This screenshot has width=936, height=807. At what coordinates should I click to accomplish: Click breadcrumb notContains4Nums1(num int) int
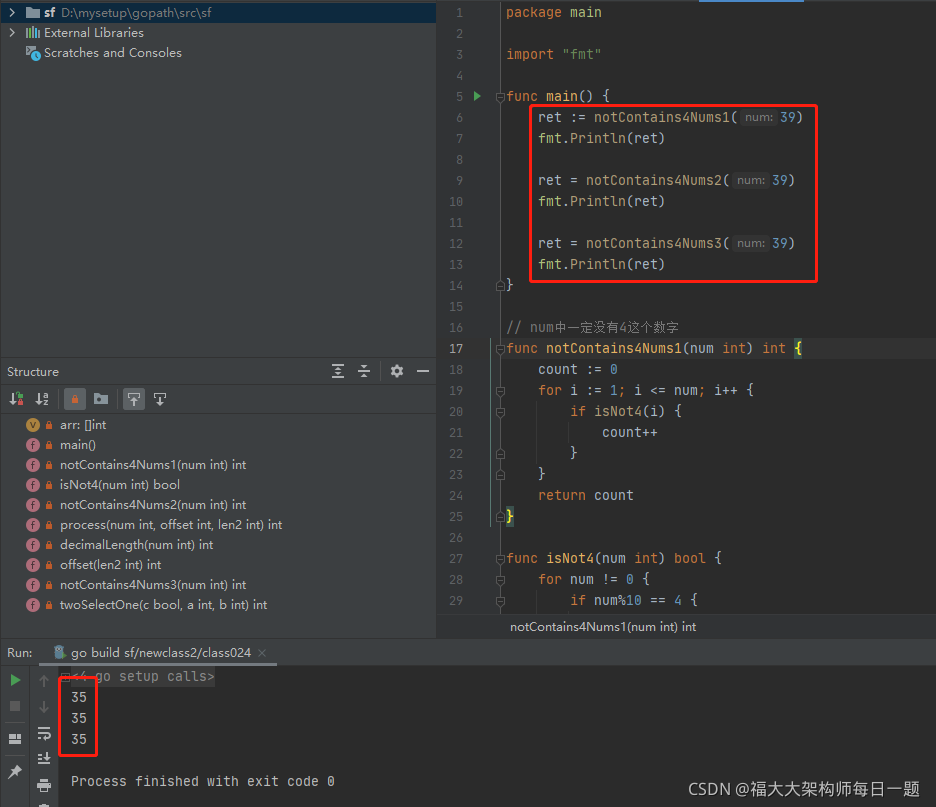coord(603,627)
